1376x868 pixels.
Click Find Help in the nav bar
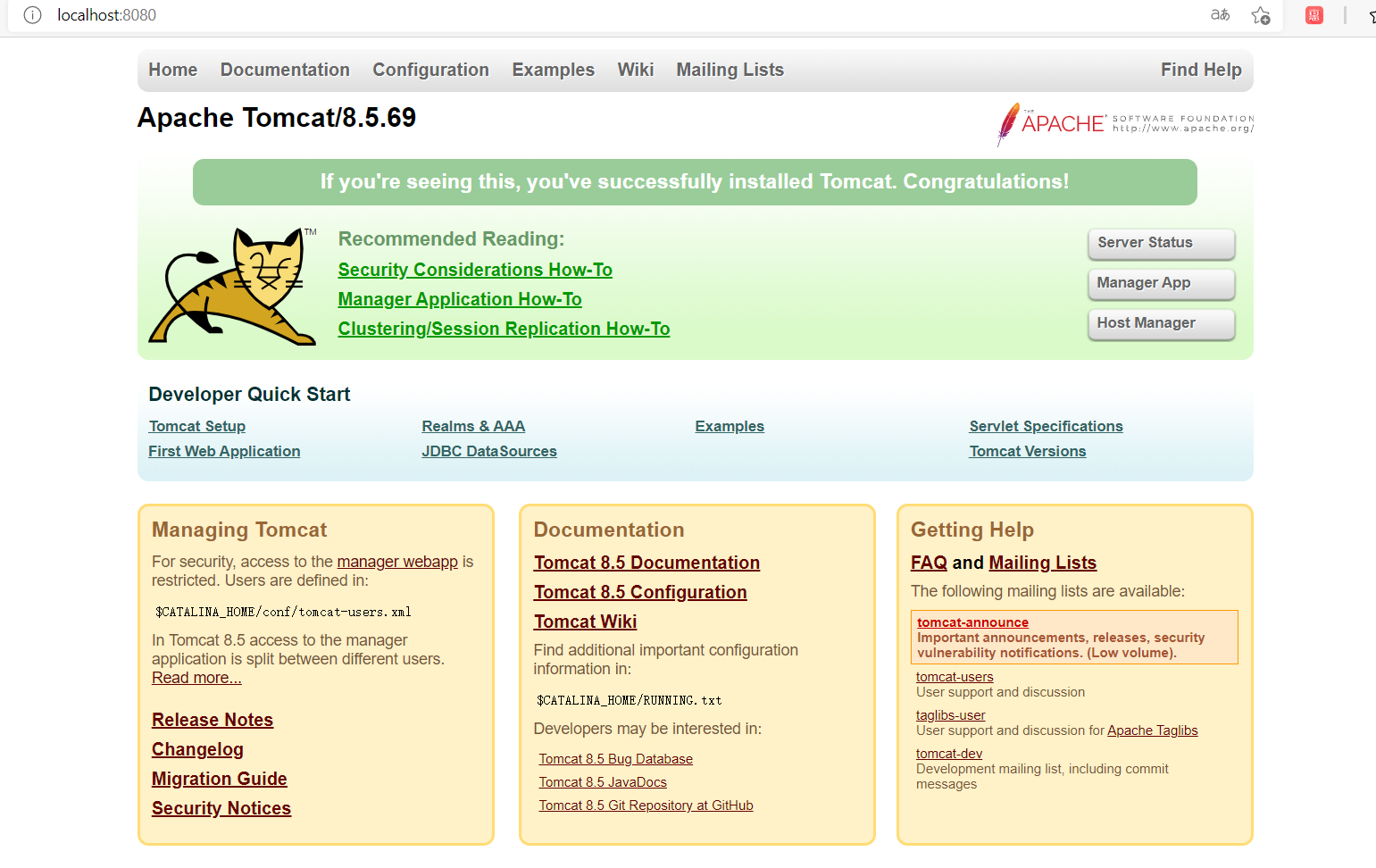(1201, 70)
